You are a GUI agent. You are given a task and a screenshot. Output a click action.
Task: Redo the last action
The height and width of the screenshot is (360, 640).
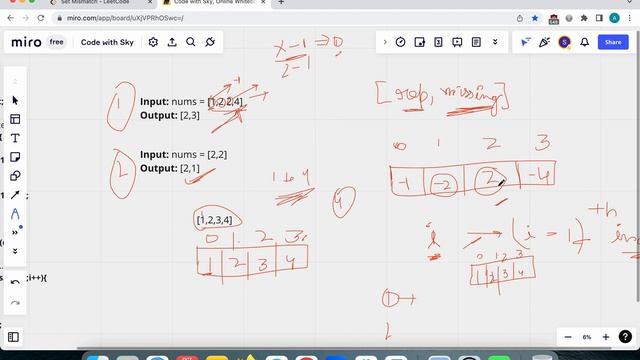click(x=15, y=303)
